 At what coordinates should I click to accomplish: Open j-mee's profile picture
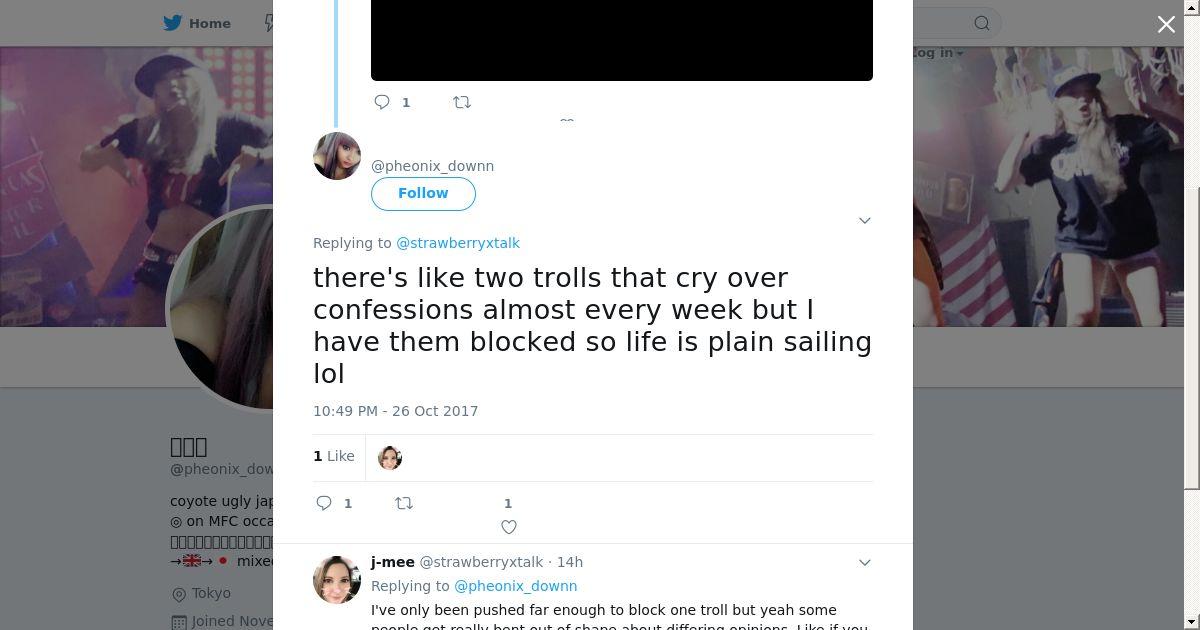[337, 580]
